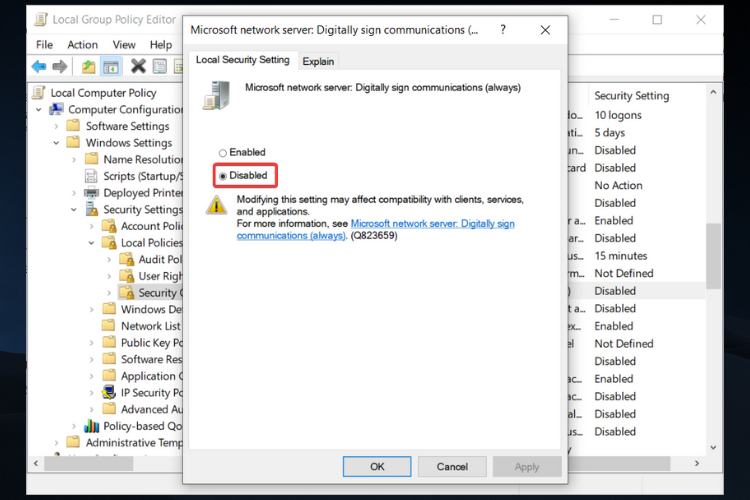
Task: Select the Disabled radio button
Action: click(x=222, y=176)
